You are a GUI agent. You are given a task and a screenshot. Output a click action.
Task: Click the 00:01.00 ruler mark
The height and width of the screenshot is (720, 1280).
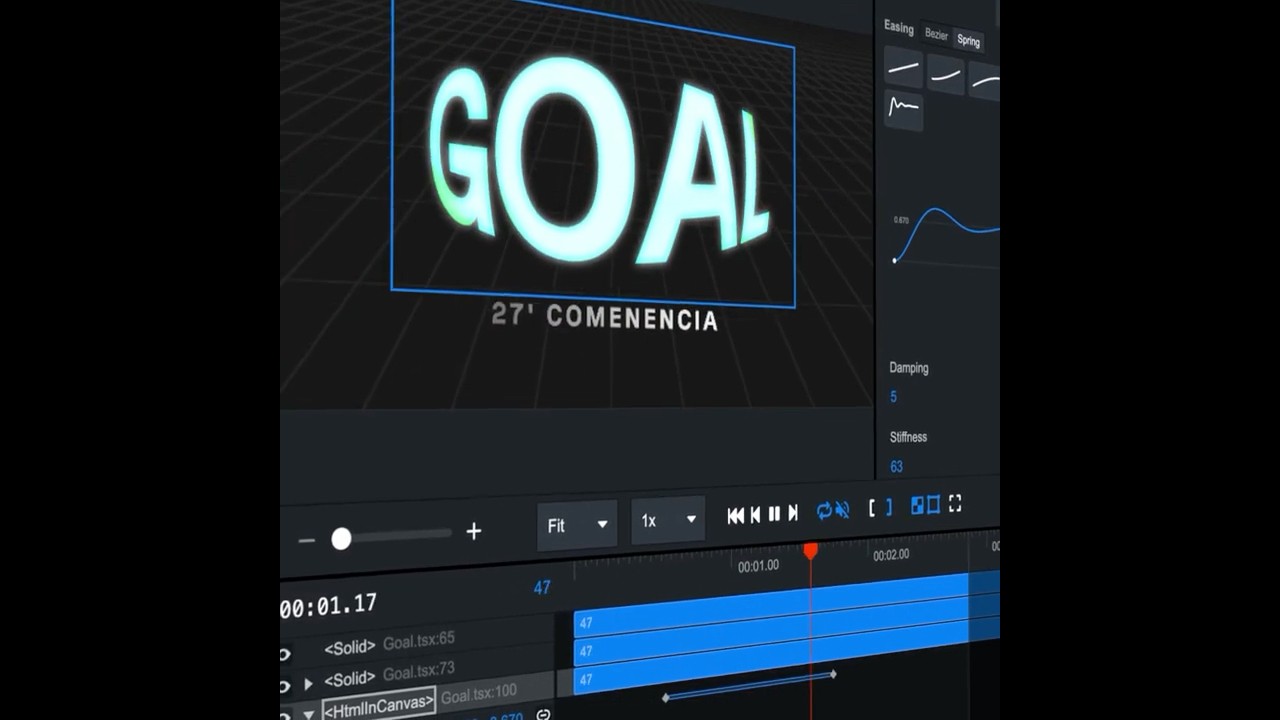point(758,566)
